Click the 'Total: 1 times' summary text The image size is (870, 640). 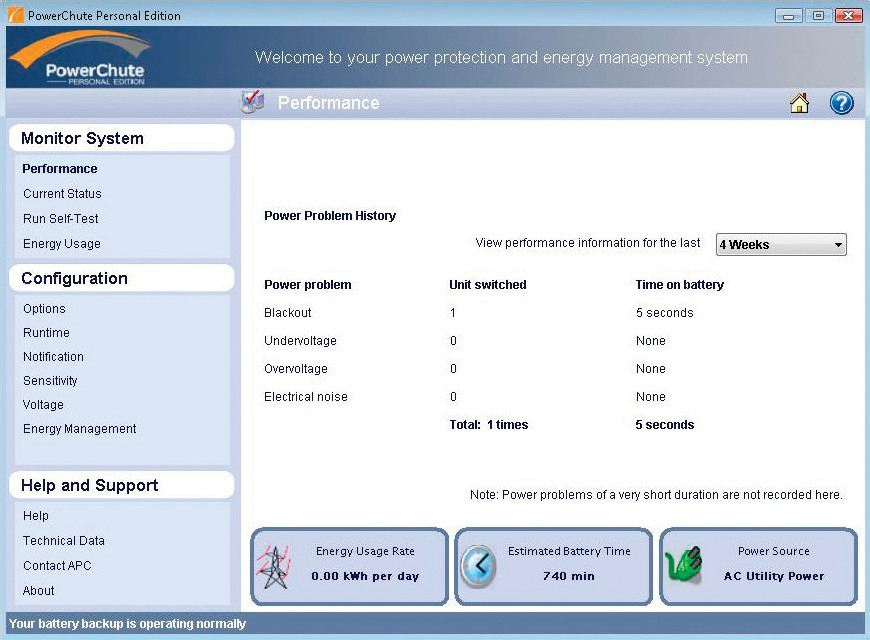(x=489, y=425)
